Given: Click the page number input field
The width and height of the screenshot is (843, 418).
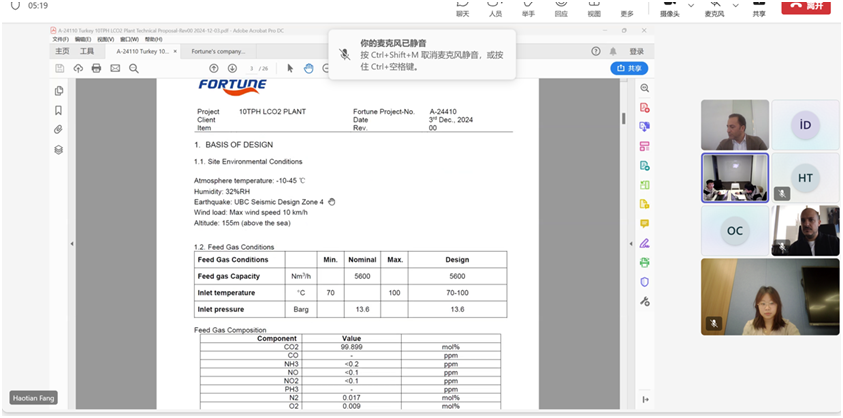Looking at the screenshot, I should [252, 68].
